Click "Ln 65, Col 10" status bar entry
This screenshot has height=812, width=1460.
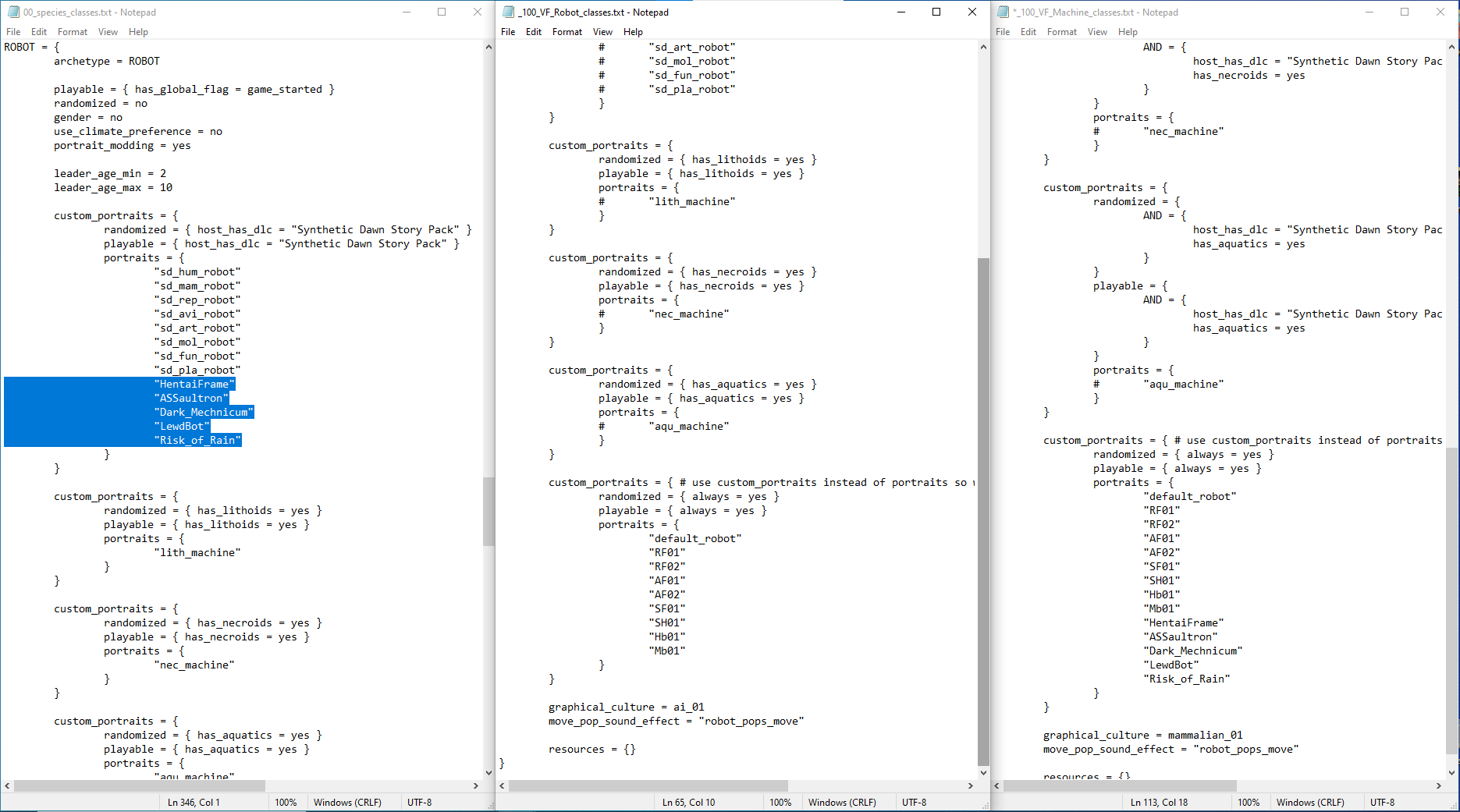688,802
